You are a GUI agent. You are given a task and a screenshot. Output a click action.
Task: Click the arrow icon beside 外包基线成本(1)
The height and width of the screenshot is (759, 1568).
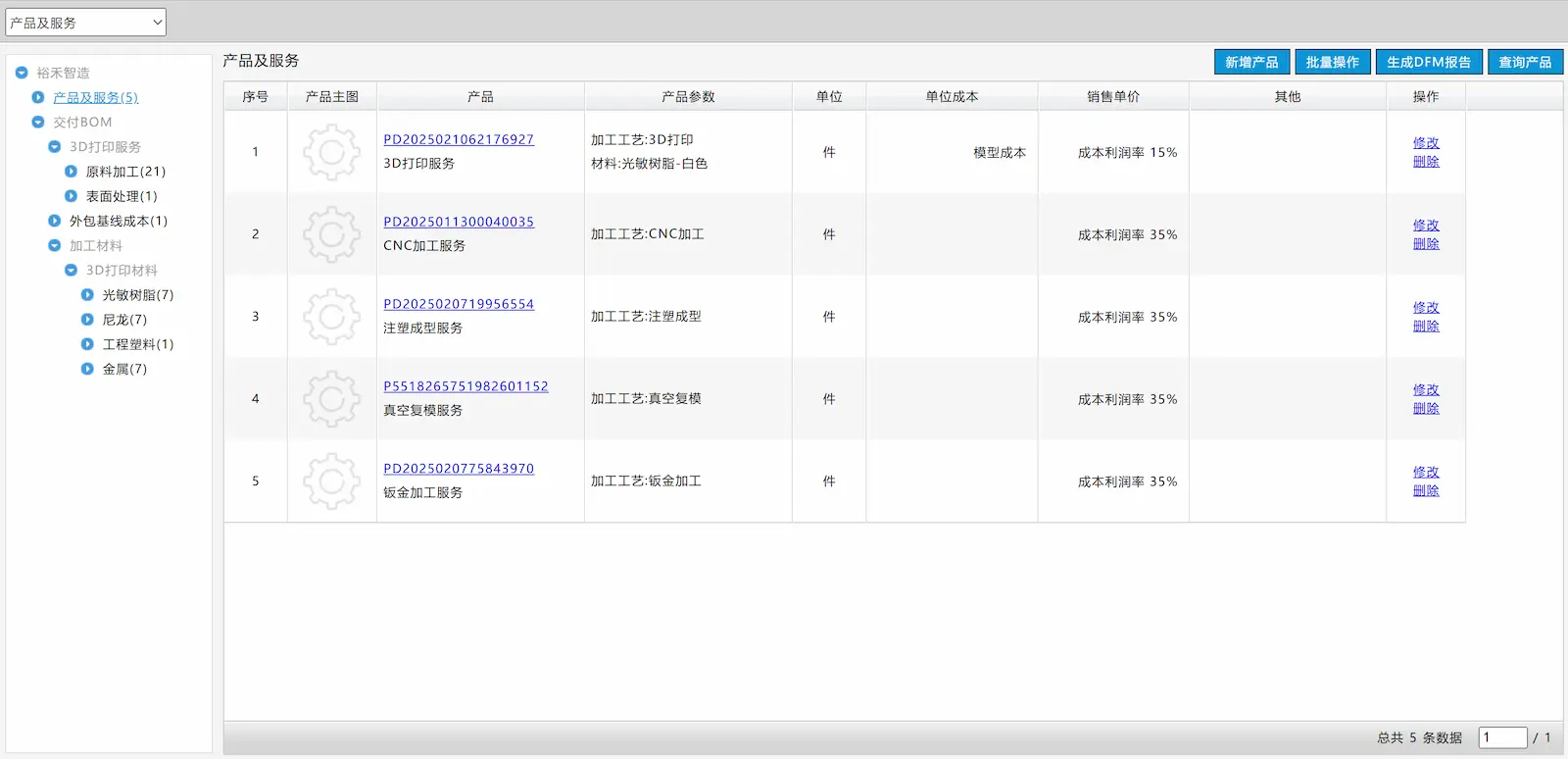pyautogui.click(x=55, y=221)
